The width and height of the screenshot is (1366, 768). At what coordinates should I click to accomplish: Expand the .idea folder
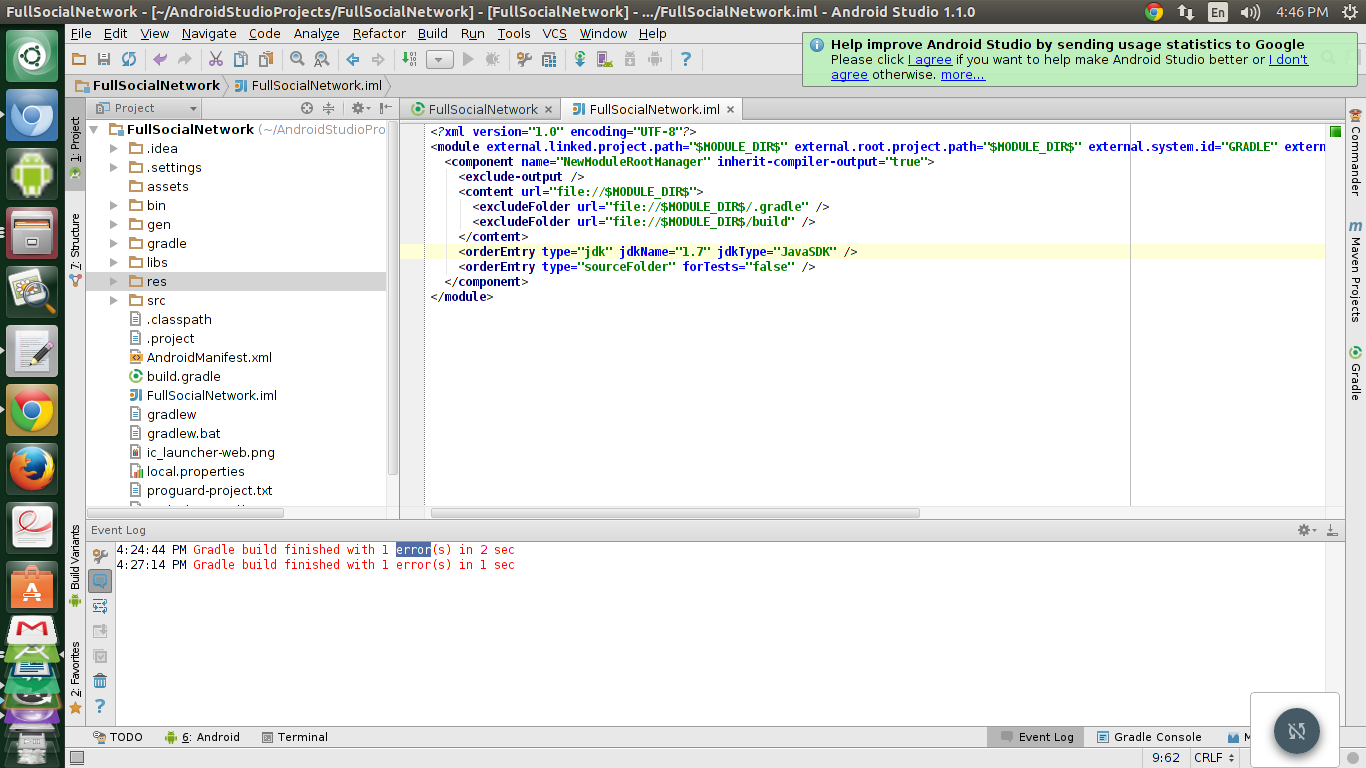pyautogui.click(x=115, y=148)
